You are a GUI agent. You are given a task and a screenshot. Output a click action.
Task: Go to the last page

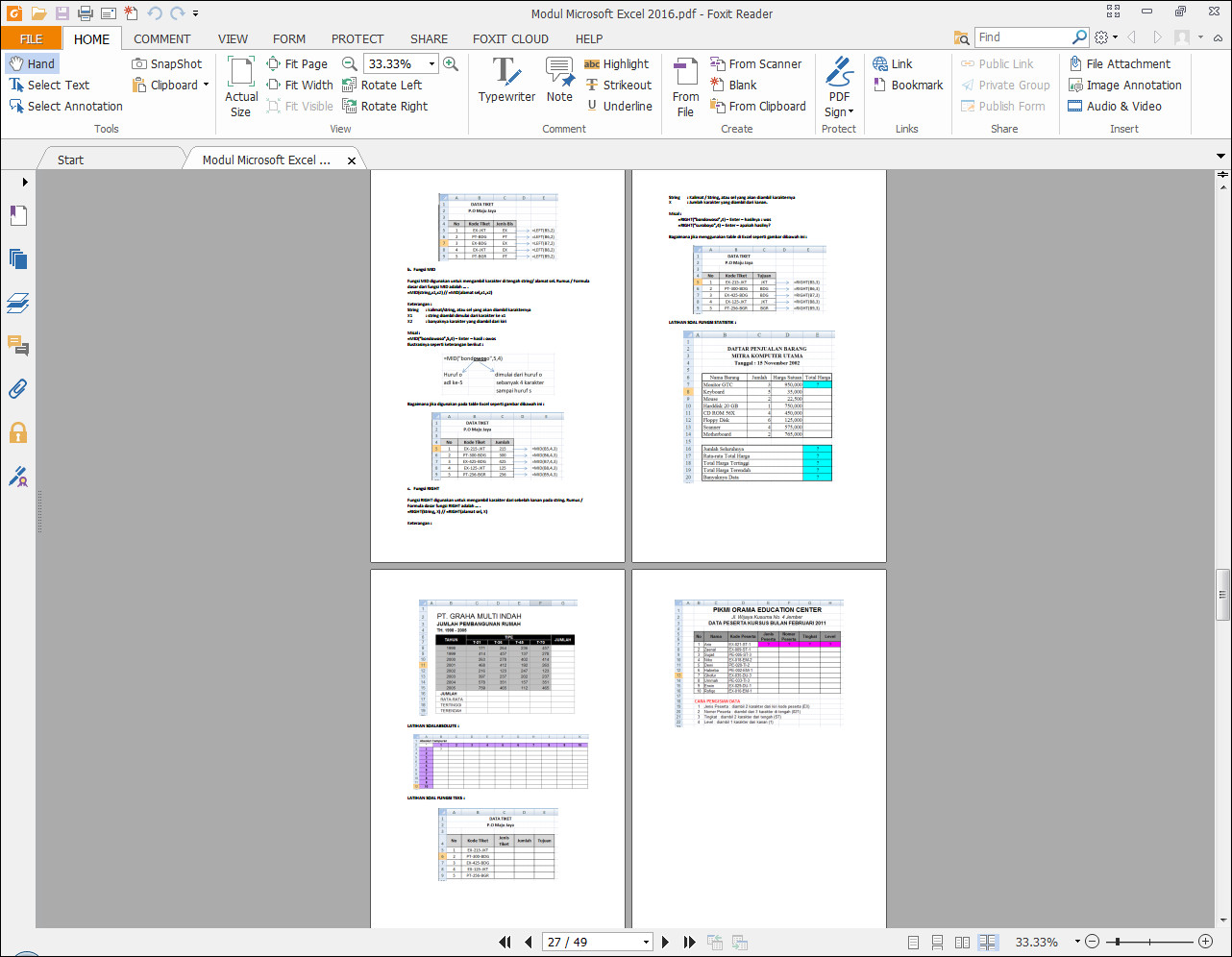[688, 942]
